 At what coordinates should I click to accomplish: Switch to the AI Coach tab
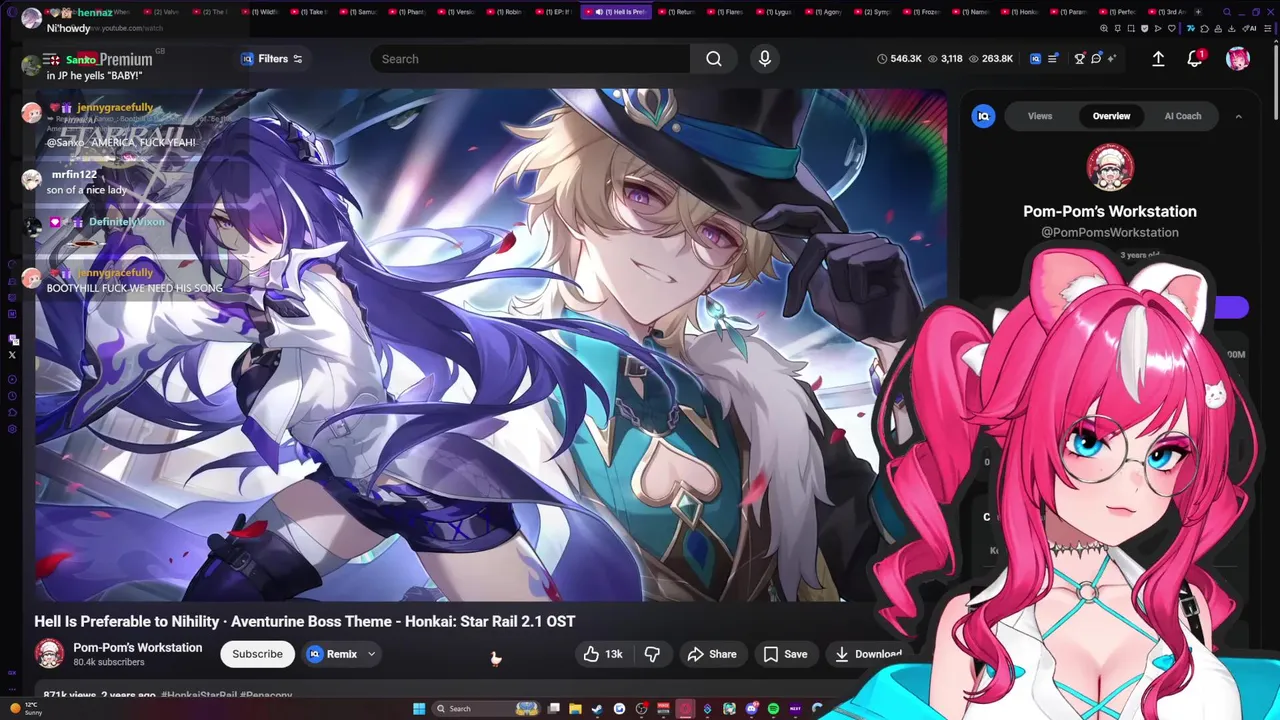pyautogui.click(x=1183, y=116)
